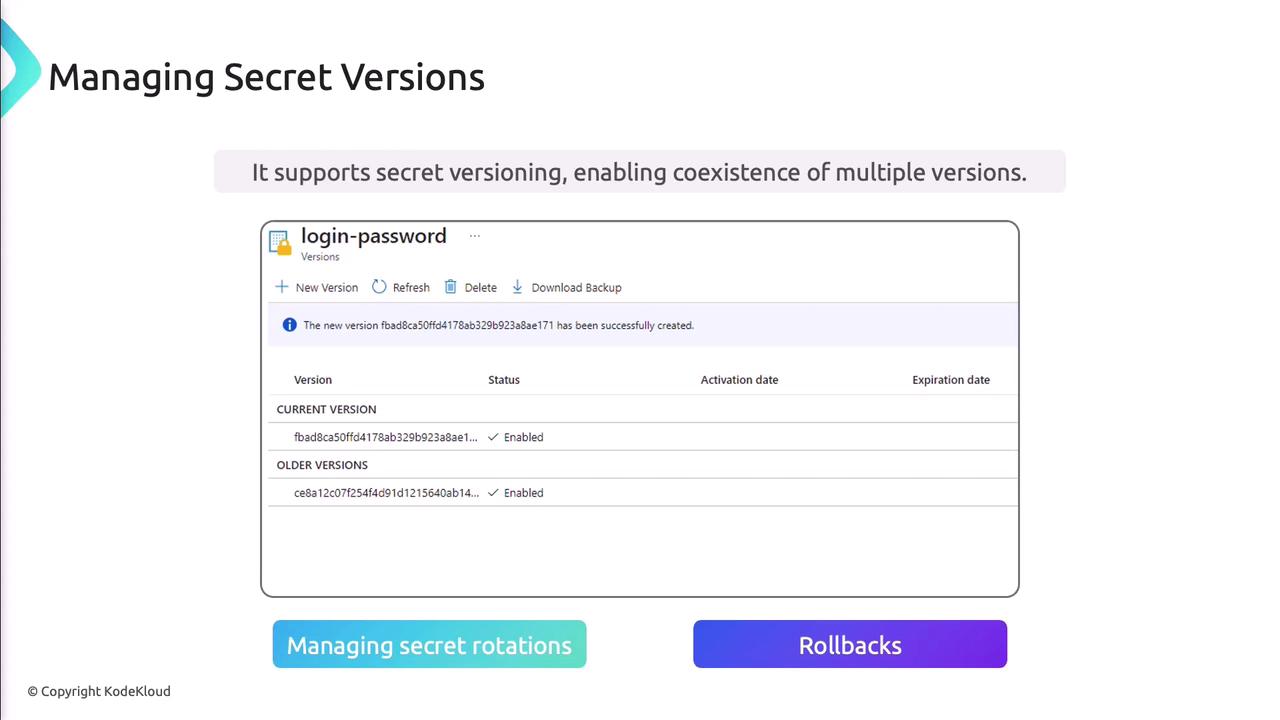Click the Managing secret rotations button

pyautogui.click(x=429, y=645)
